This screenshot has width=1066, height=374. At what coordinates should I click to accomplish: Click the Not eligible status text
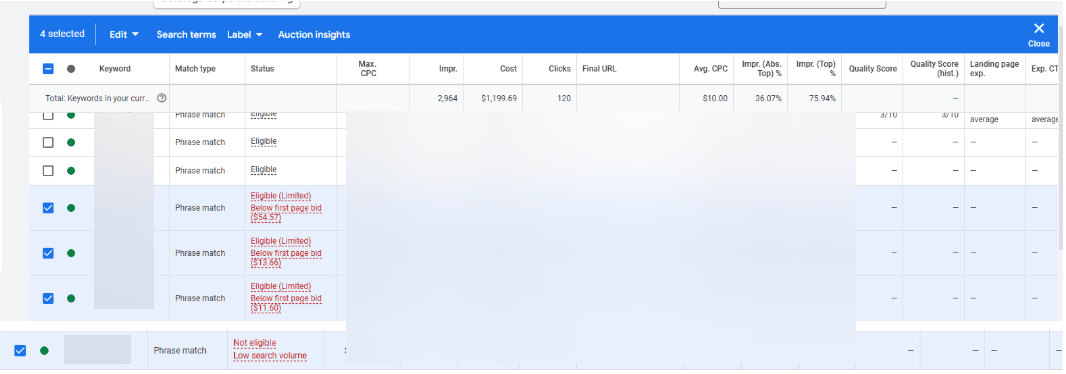tap(255, 343)
